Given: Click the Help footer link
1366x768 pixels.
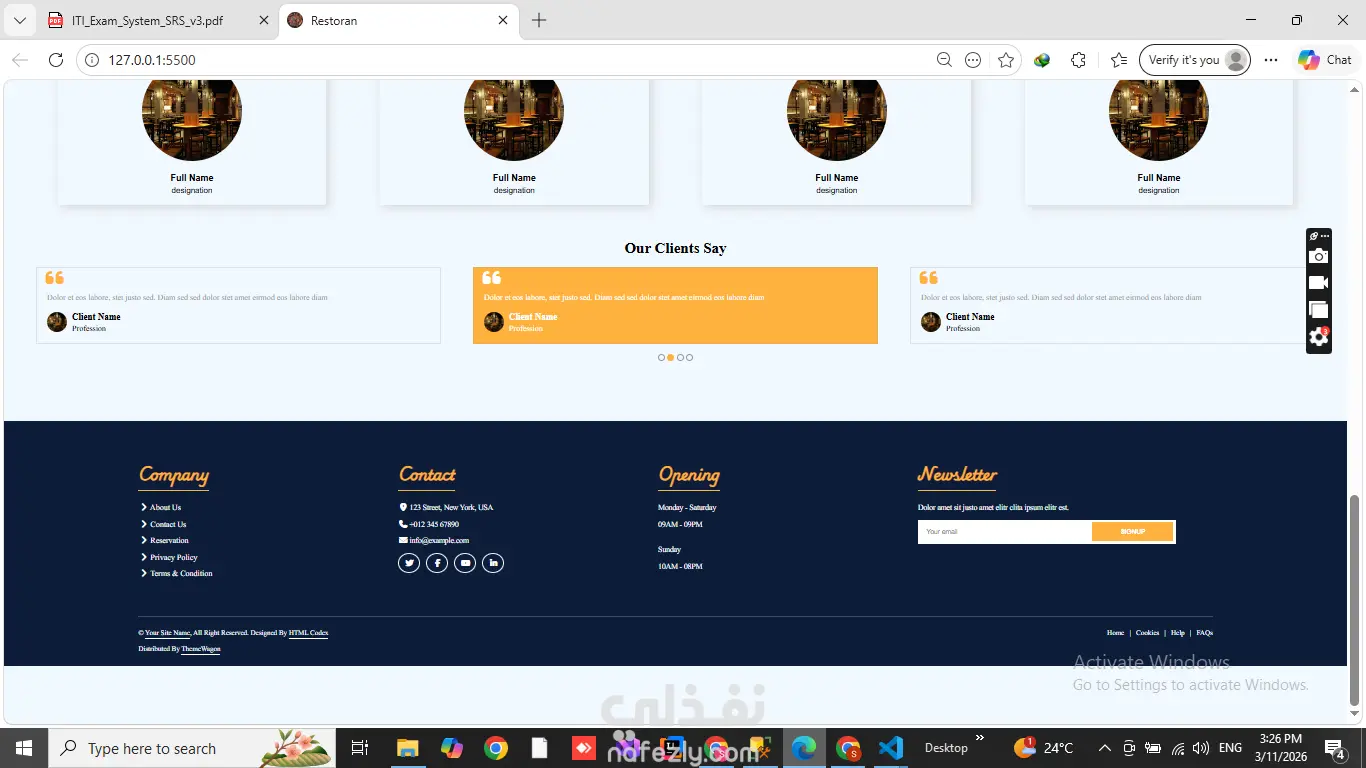Looking at the screenshot, I should click(x=1177, y=633).
